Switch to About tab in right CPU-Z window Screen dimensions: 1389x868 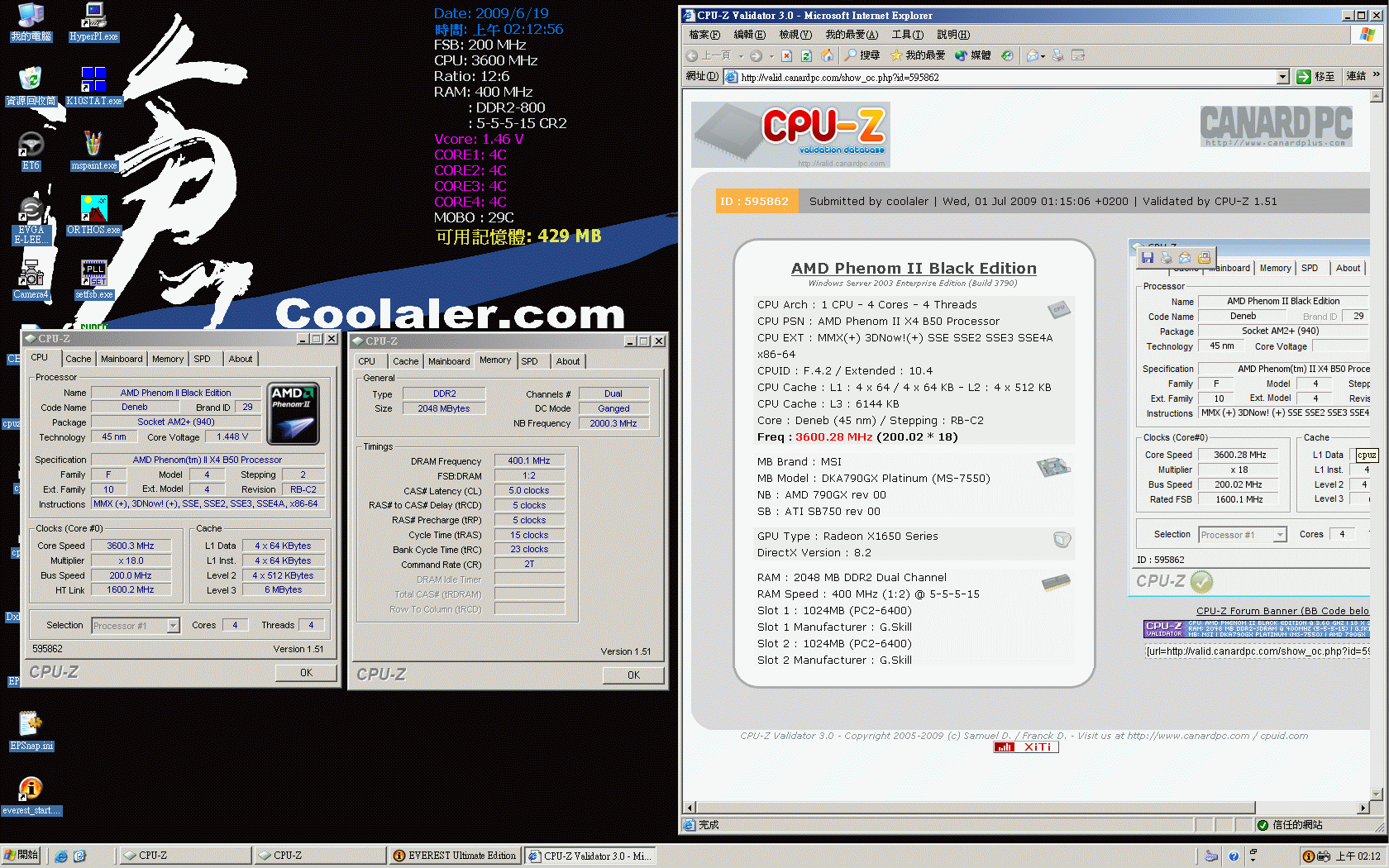[568, 361]
